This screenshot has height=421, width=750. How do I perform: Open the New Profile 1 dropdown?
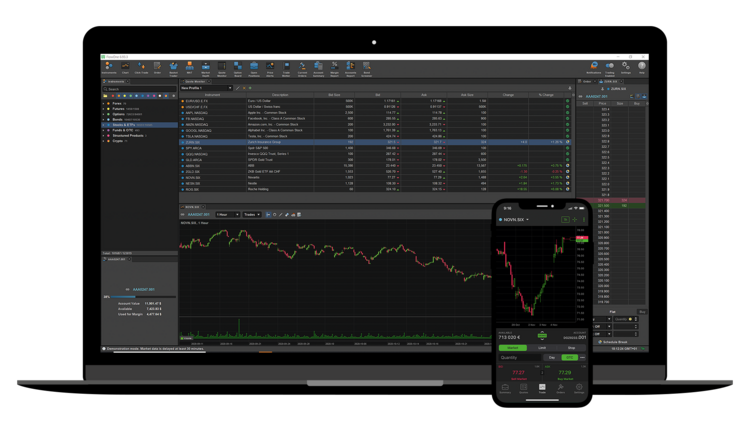point(207,88)
